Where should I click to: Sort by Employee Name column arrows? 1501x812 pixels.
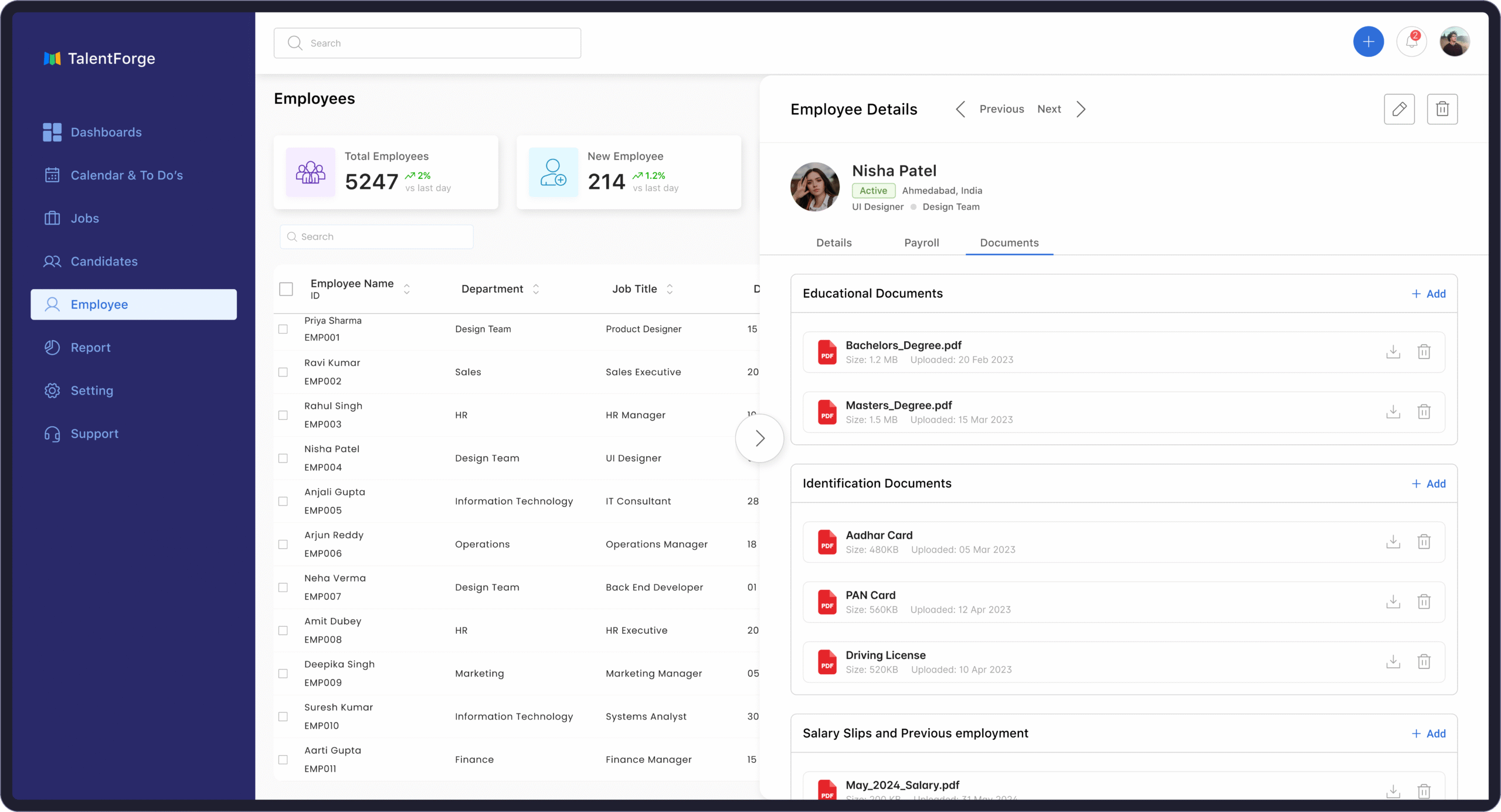pyautogui.click(x=407, y=289)
